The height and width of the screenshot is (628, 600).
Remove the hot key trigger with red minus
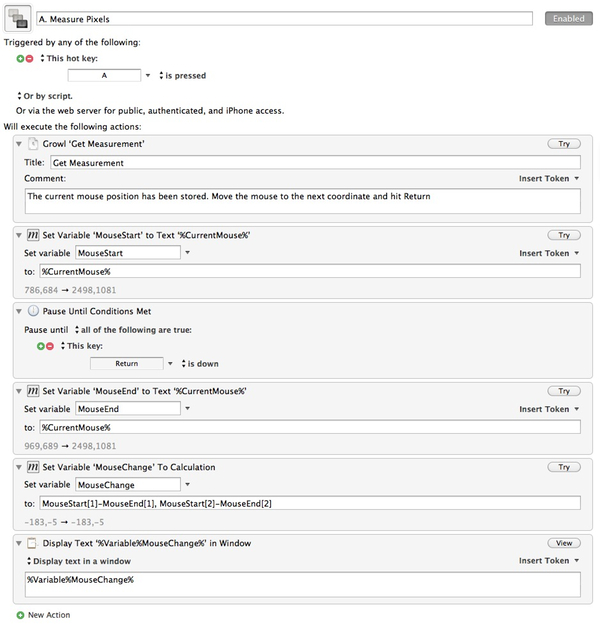click(x=29, y=58)
